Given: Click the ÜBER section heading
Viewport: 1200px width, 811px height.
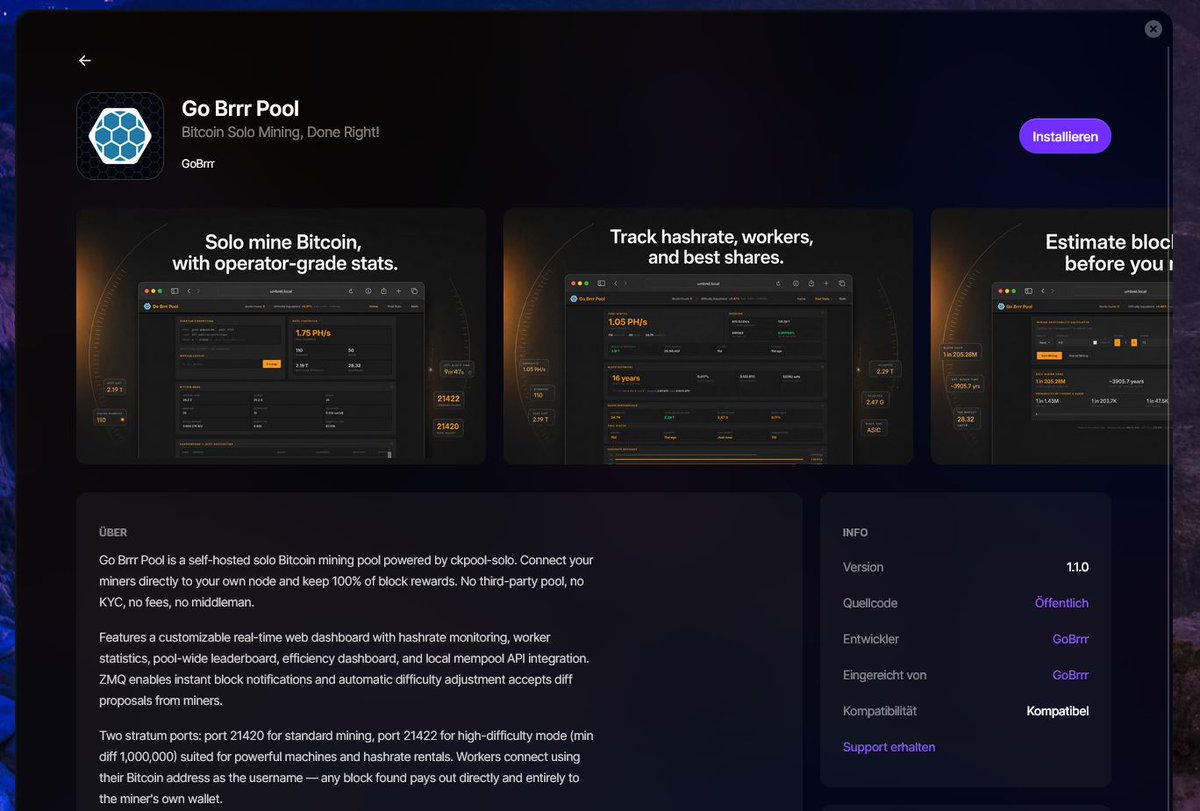Looking at the screenshot, I should pyautogui.click(x=113, y=533).
